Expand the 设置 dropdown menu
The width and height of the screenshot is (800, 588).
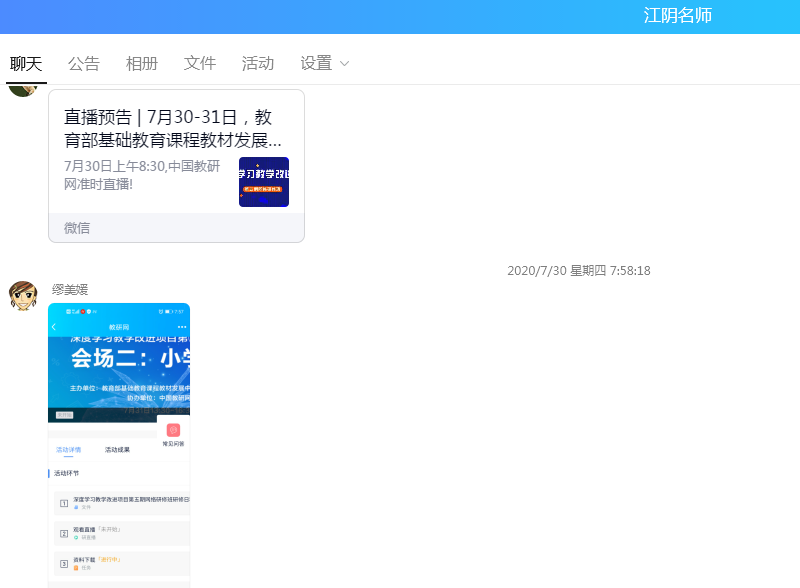pos(325,63)
